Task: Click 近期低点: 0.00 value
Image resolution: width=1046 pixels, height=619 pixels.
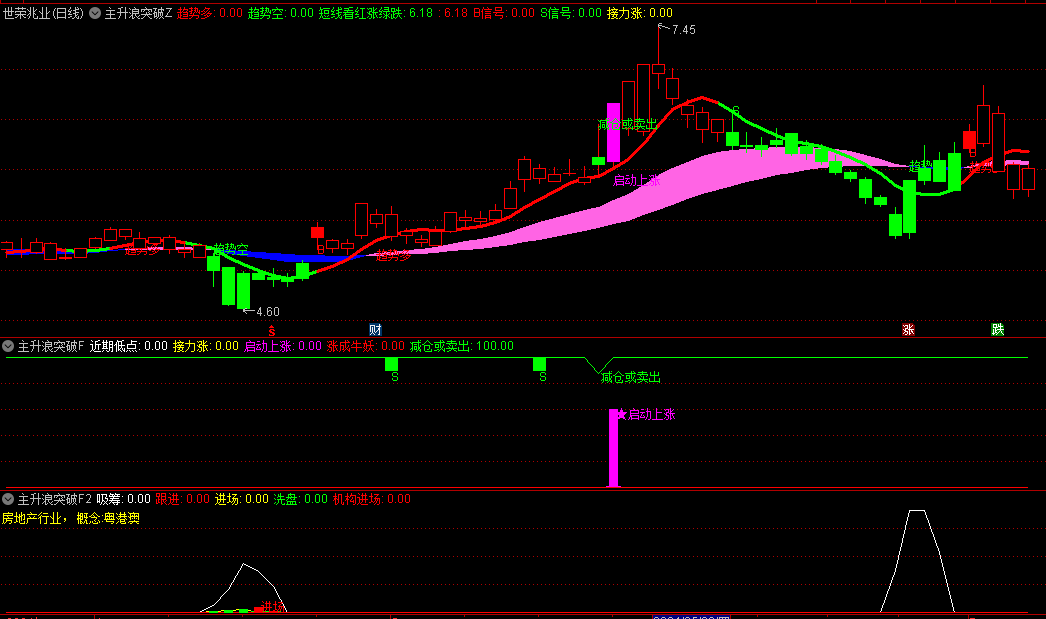Action: coord(128,346)
